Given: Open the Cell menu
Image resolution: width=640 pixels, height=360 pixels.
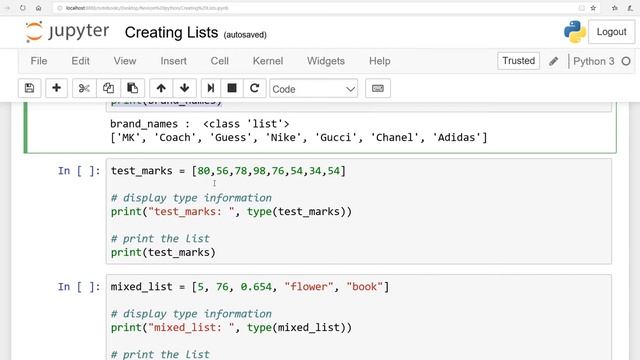Looking at the screenshot, I should click(220, 61).
